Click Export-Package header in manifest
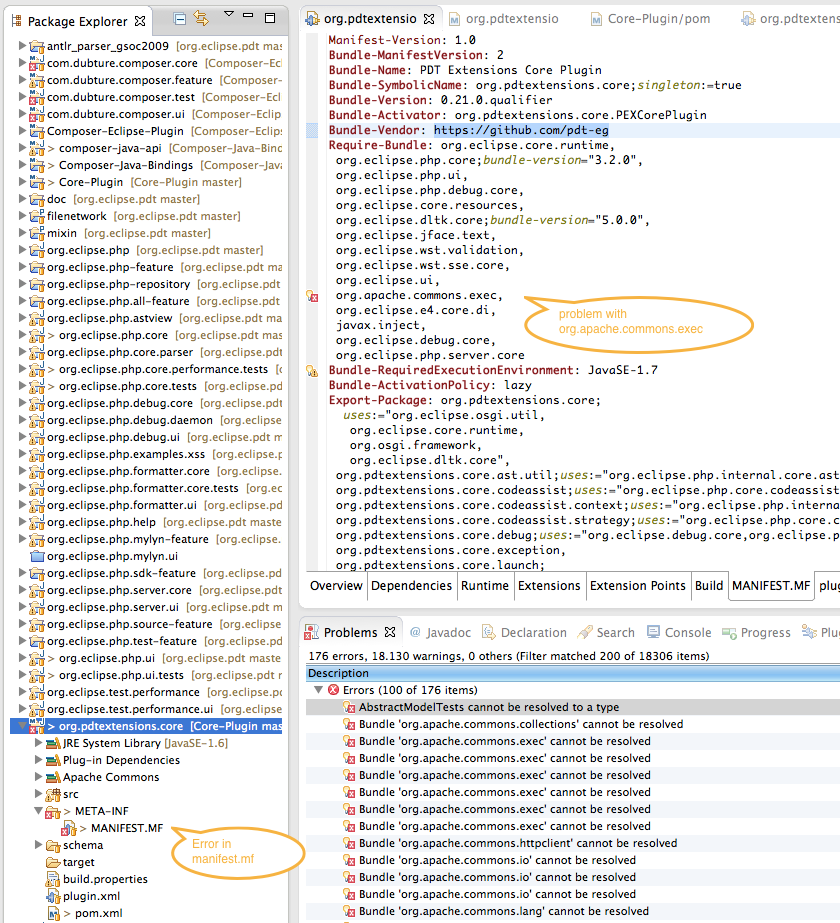Image resolution: width=840 pixels, height=923 pixels. 378,400
